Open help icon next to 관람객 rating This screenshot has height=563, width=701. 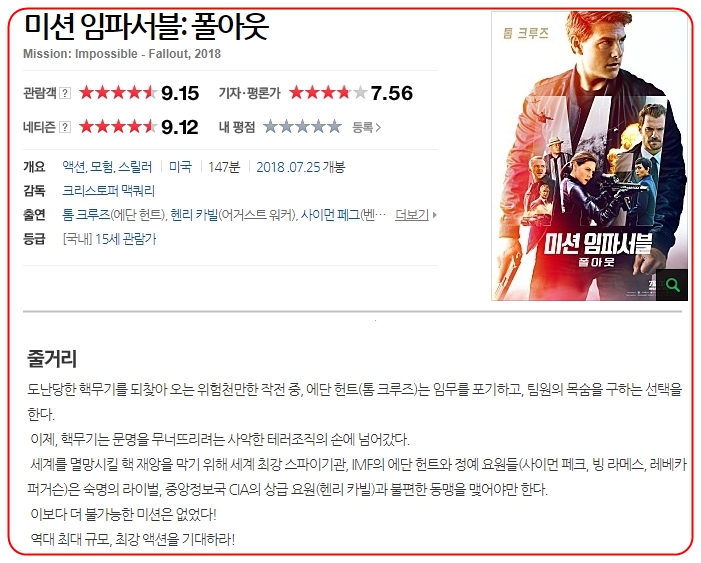[x=65, y=93]
